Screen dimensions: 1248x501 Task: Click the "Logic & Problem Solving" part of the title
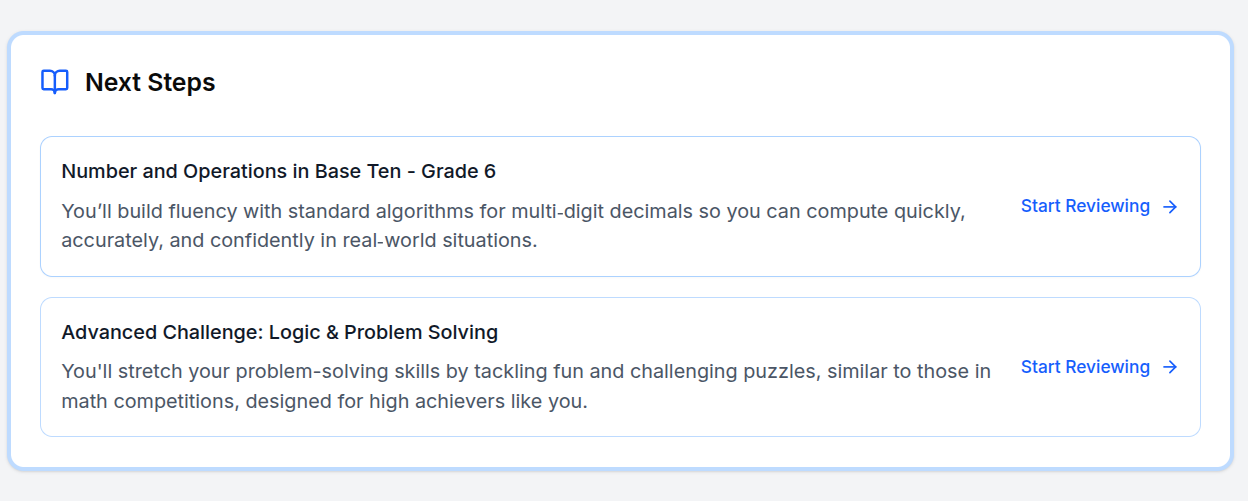coord(383,332)
